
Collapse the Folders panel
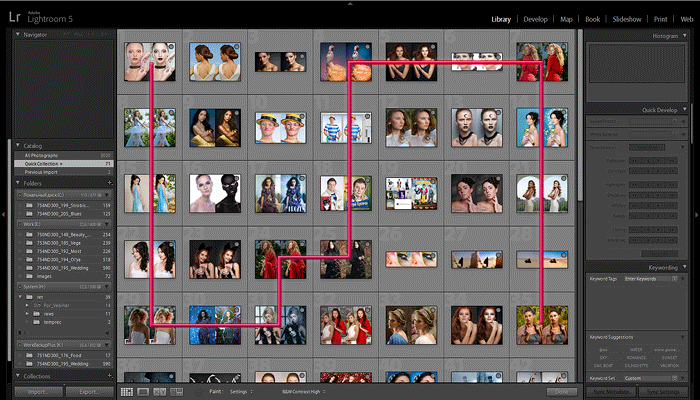[18, 183]
